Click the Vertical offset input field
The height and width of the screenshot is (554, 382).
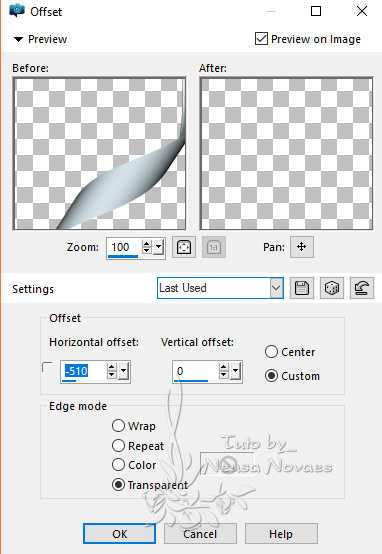pos(195,371)
